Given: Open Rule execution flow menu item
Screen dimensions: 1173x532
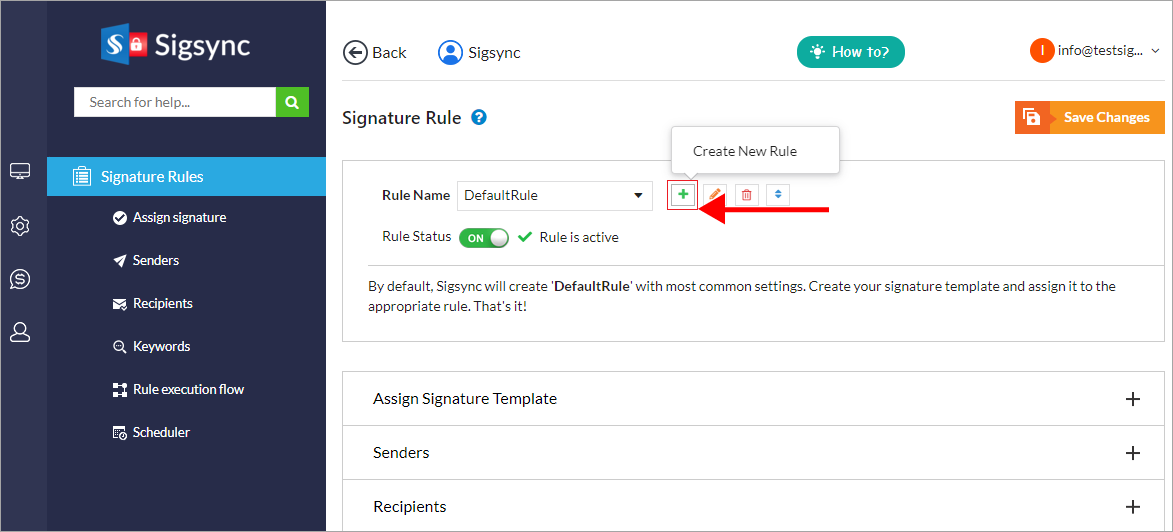Looking at the screenshot, I should click(x=188, y=390).
